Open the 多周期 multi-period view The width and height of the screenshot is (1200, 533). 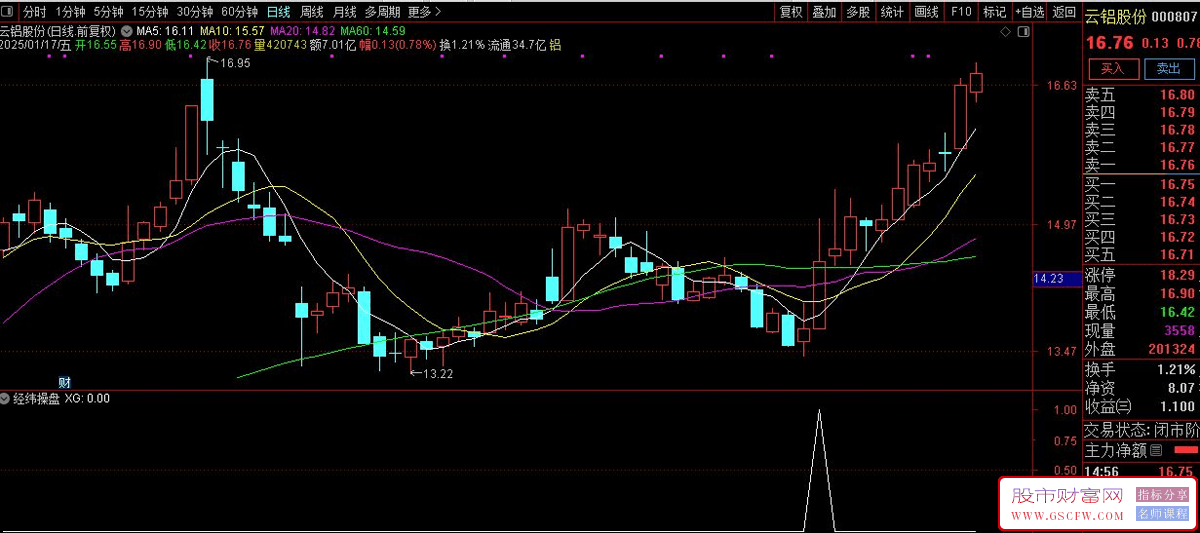[382, 12]
